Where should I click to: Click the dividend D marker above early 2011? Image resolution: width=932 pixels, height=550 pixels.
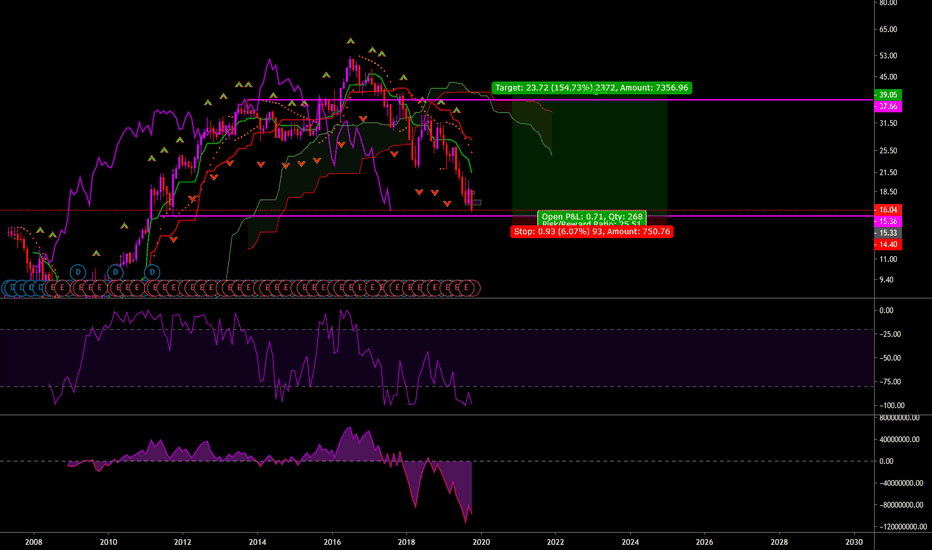click(x=152, y=272)
